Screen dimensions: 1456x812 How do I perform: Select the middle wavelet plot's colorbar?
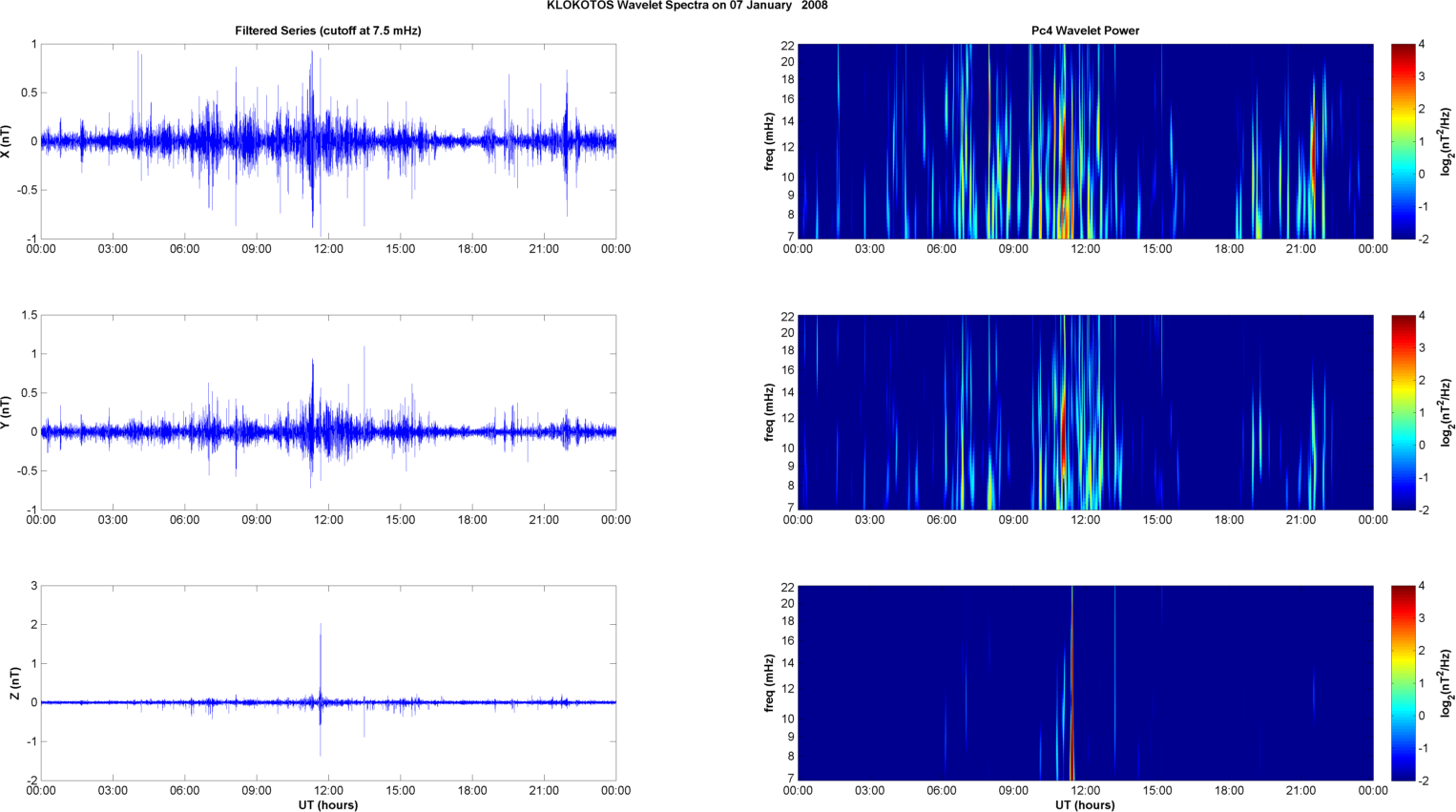pyautogui.click(x=1403, y=412)
